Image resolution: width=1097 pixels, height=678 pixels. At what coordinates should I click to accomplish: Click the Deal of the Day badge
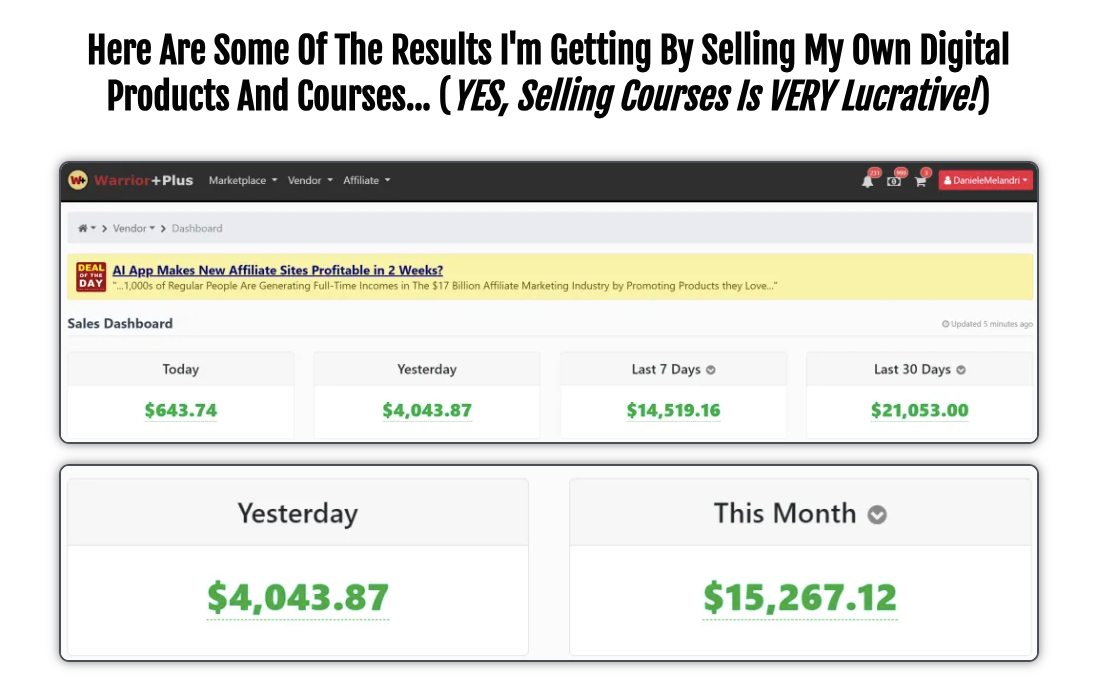(90, 274)
